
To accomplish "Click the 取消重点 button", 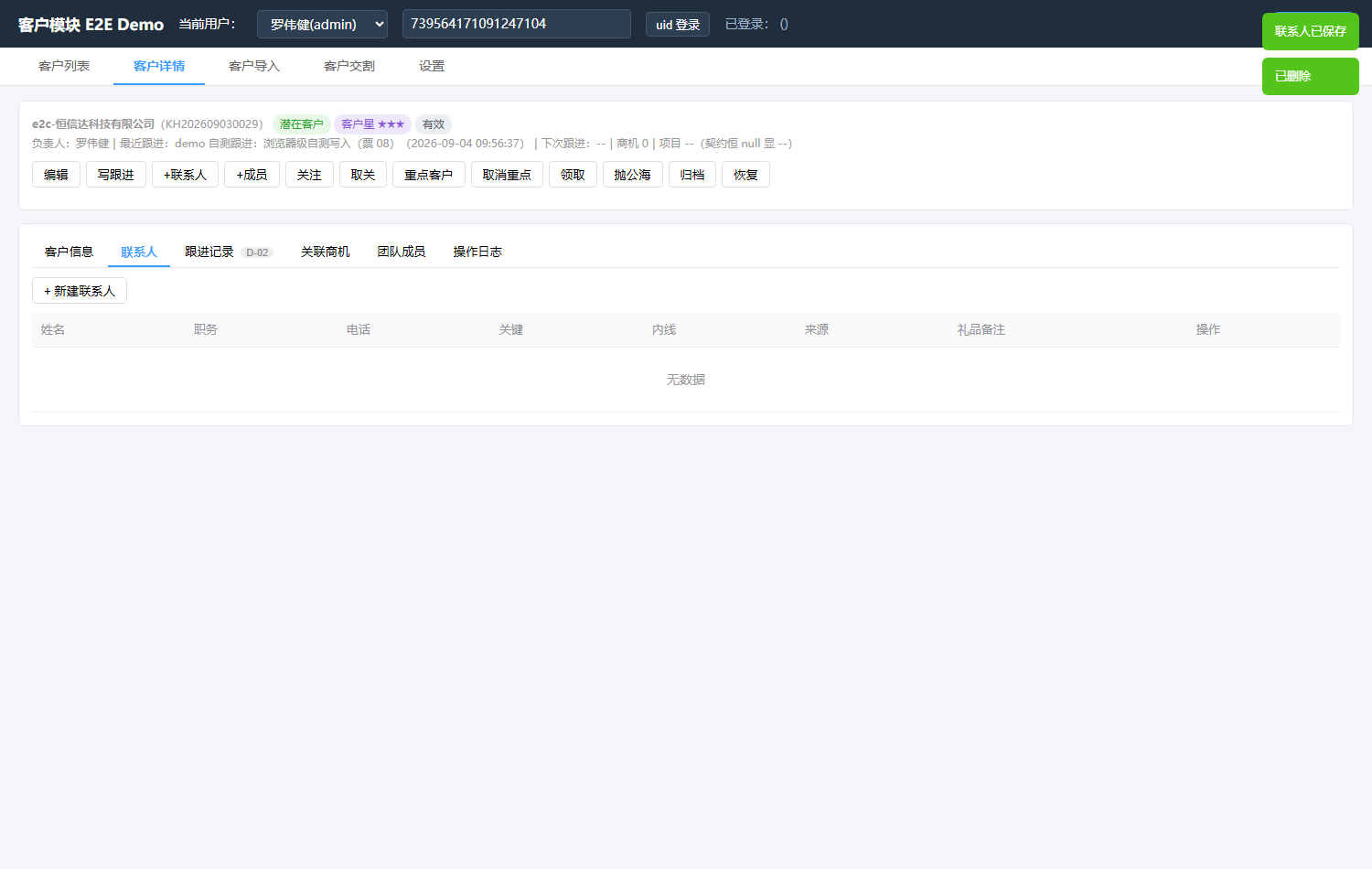I will click(507, 175).
